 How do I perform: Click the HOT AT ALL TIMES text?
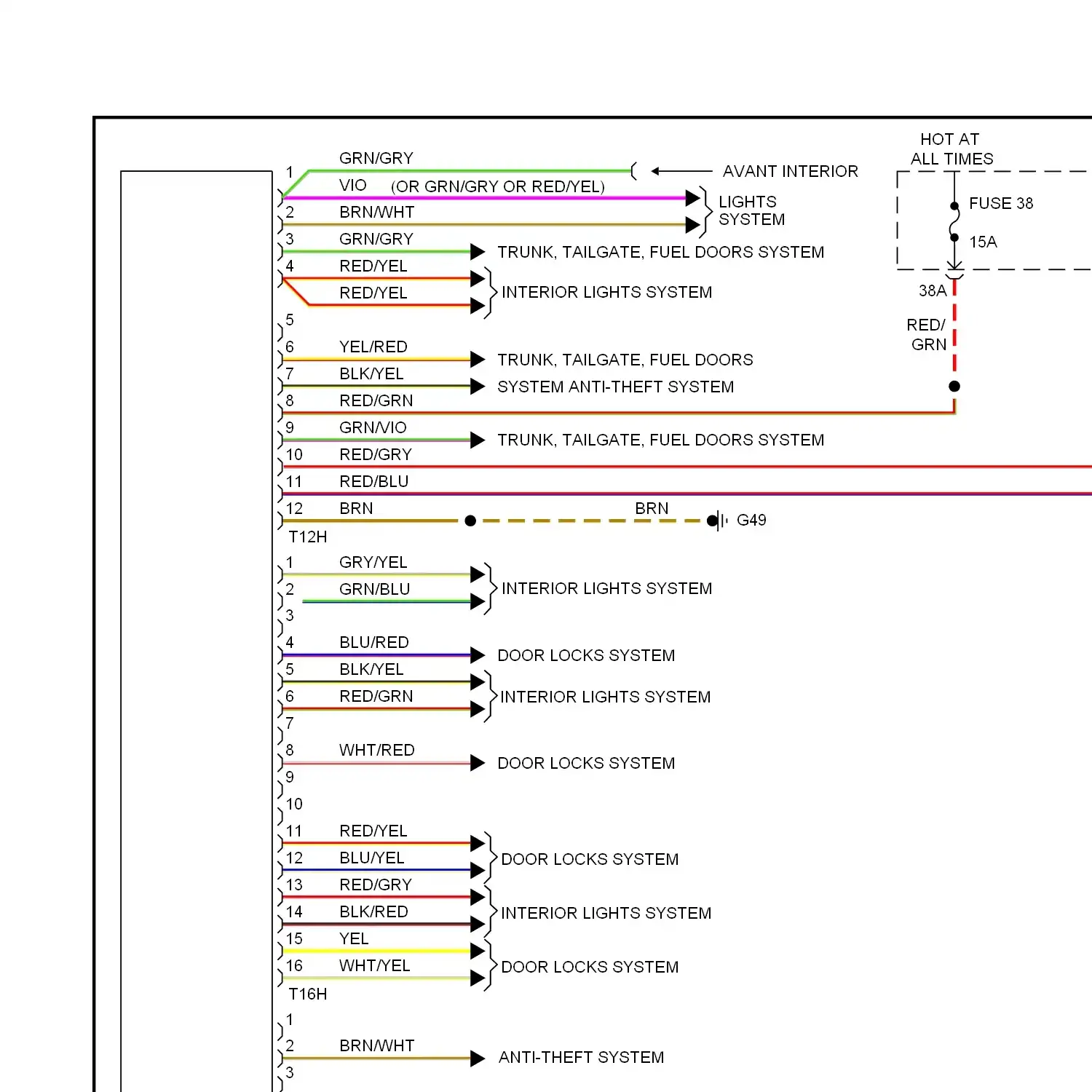click(951, 149)
